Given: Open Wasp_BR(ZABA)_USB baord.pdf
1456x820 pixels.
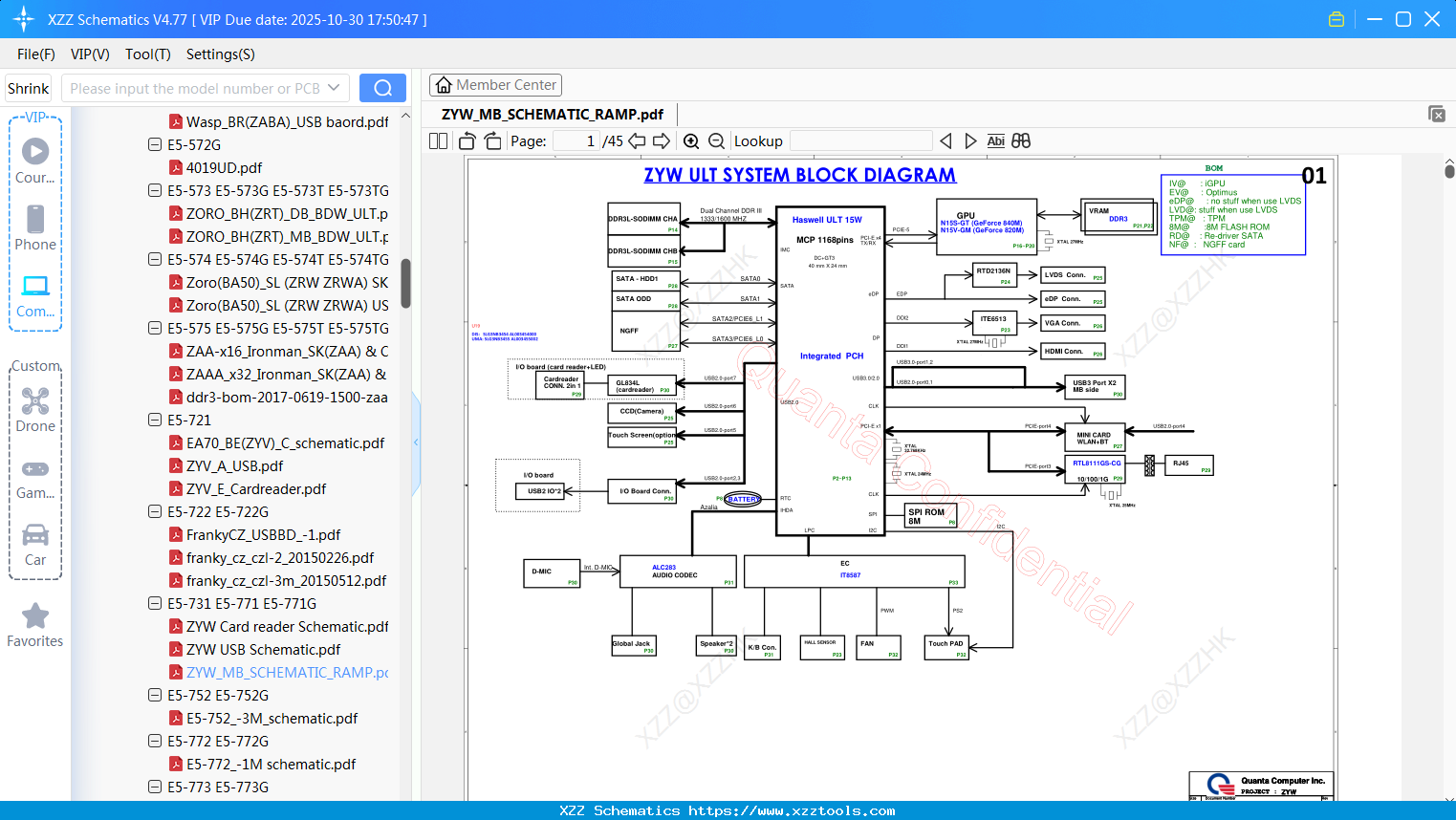Looking at the screenshot, I should coord(287,122).
